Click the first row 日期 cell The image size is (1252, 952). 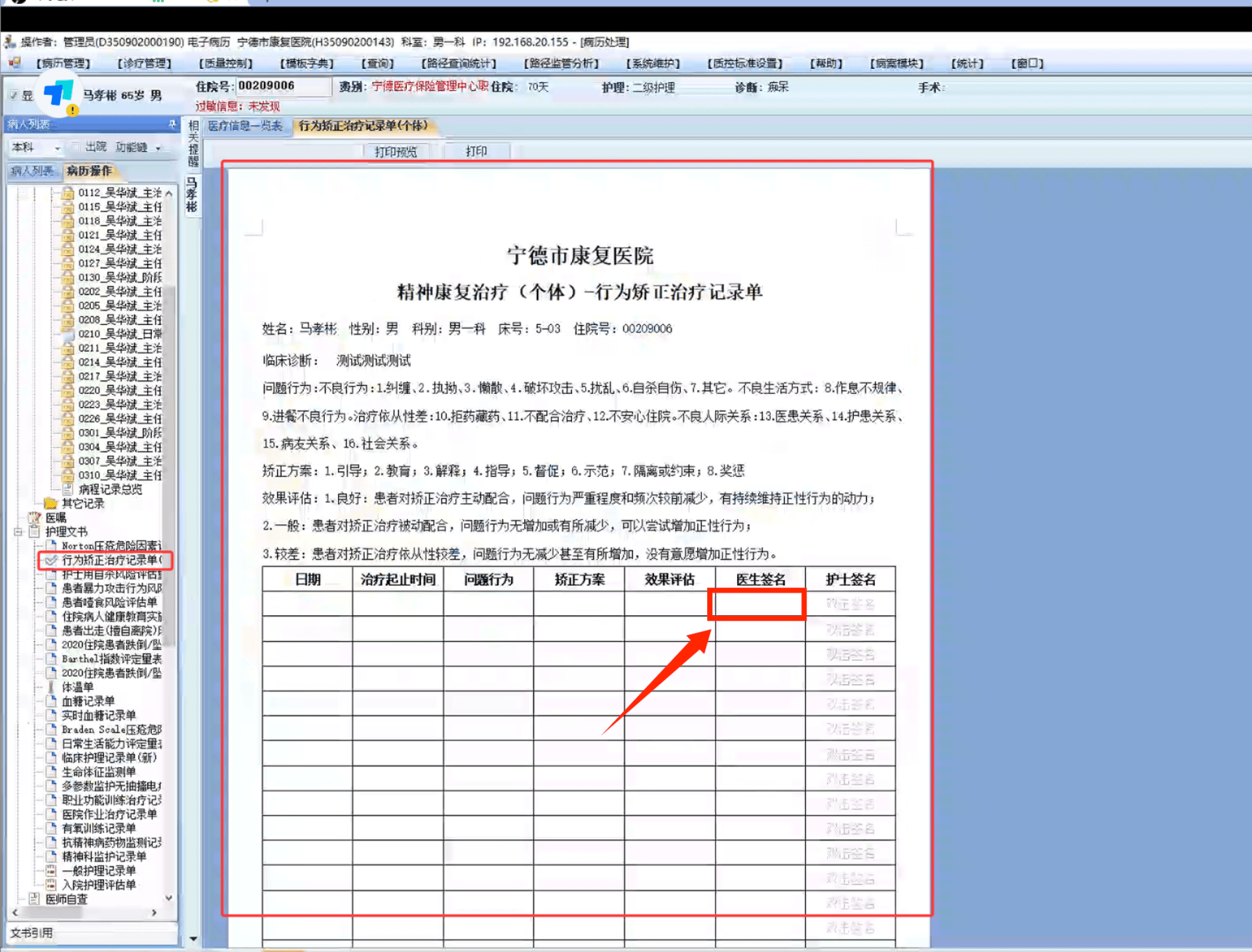point(307,604)
